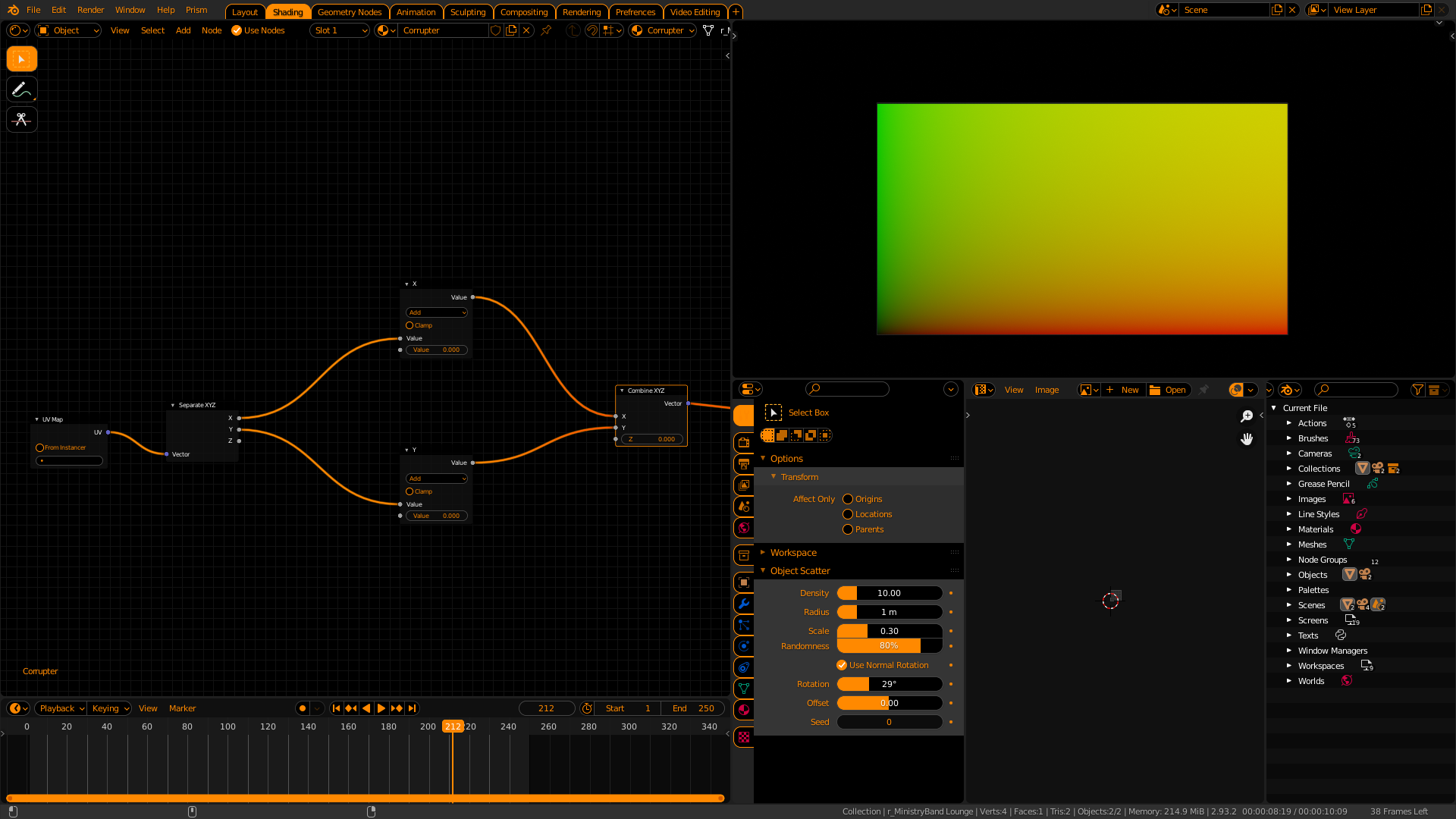Screen dimensions: 1456x819
Task: Pin the node editor material
Action: click(x=546, y=30)
